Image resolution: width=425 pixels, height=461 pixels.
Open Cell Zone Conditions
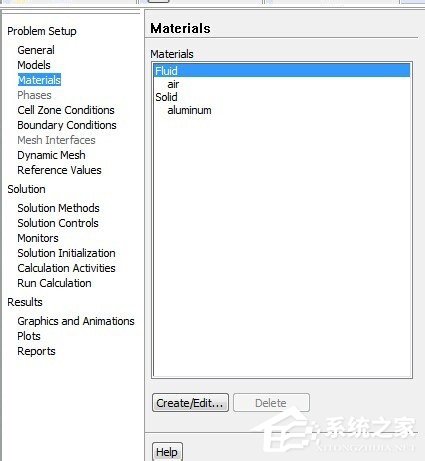[x=66, y=110]
